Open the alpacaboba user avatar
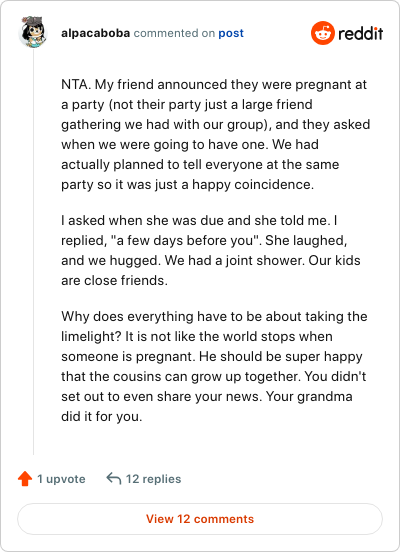Viewport: 400px width, 552px height. pyautogui.click(x=33, y=32)
